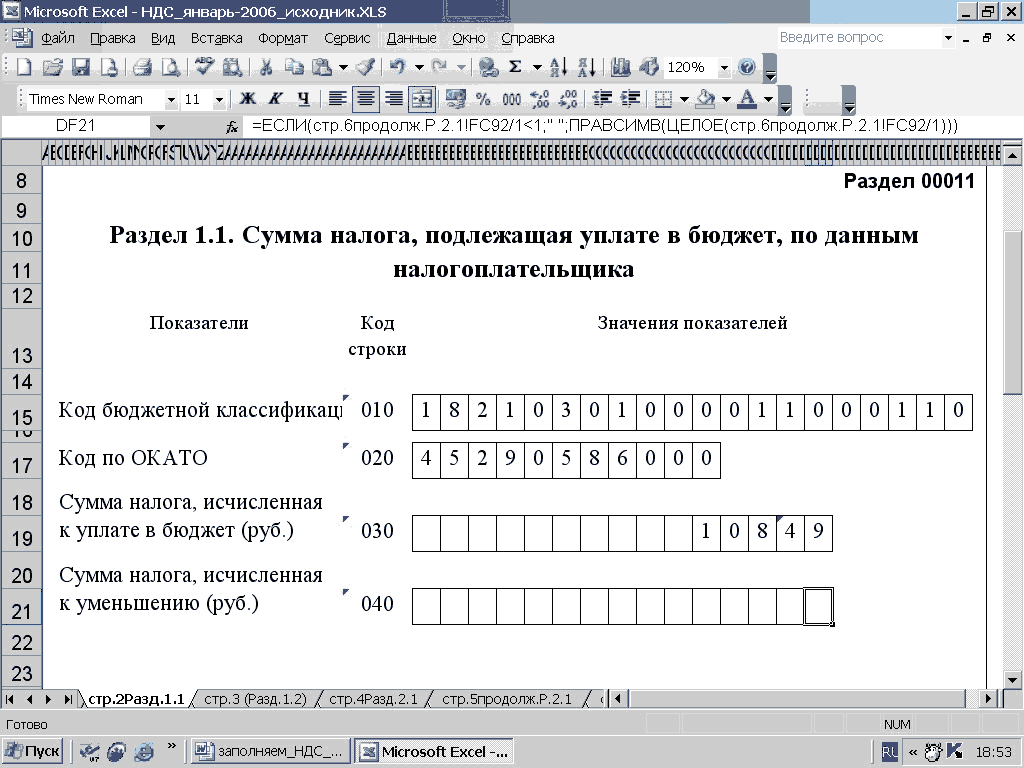Click the Format Painter brush icon

[364, 68]
